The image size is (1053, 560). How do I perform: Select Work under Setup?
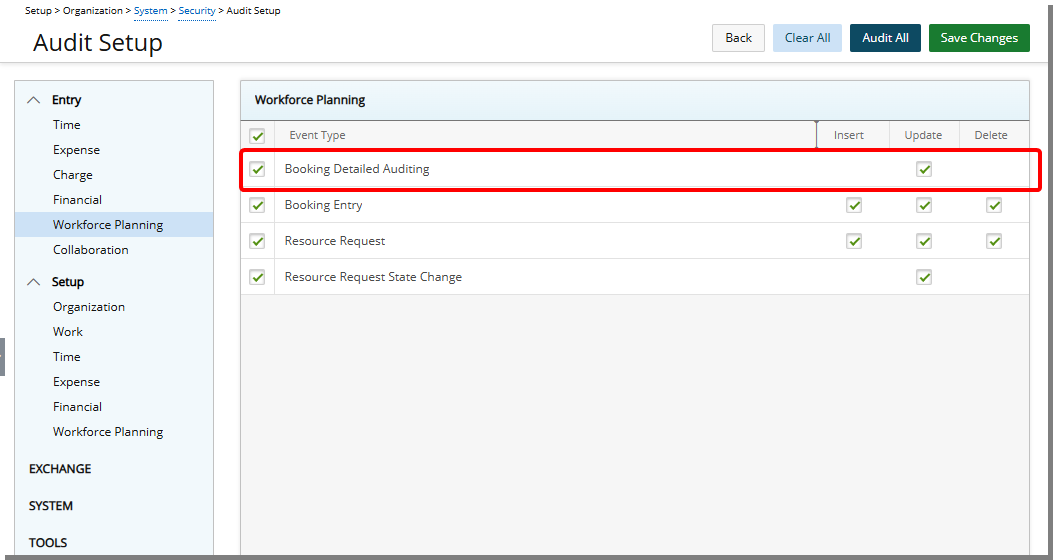click(68, 332)
